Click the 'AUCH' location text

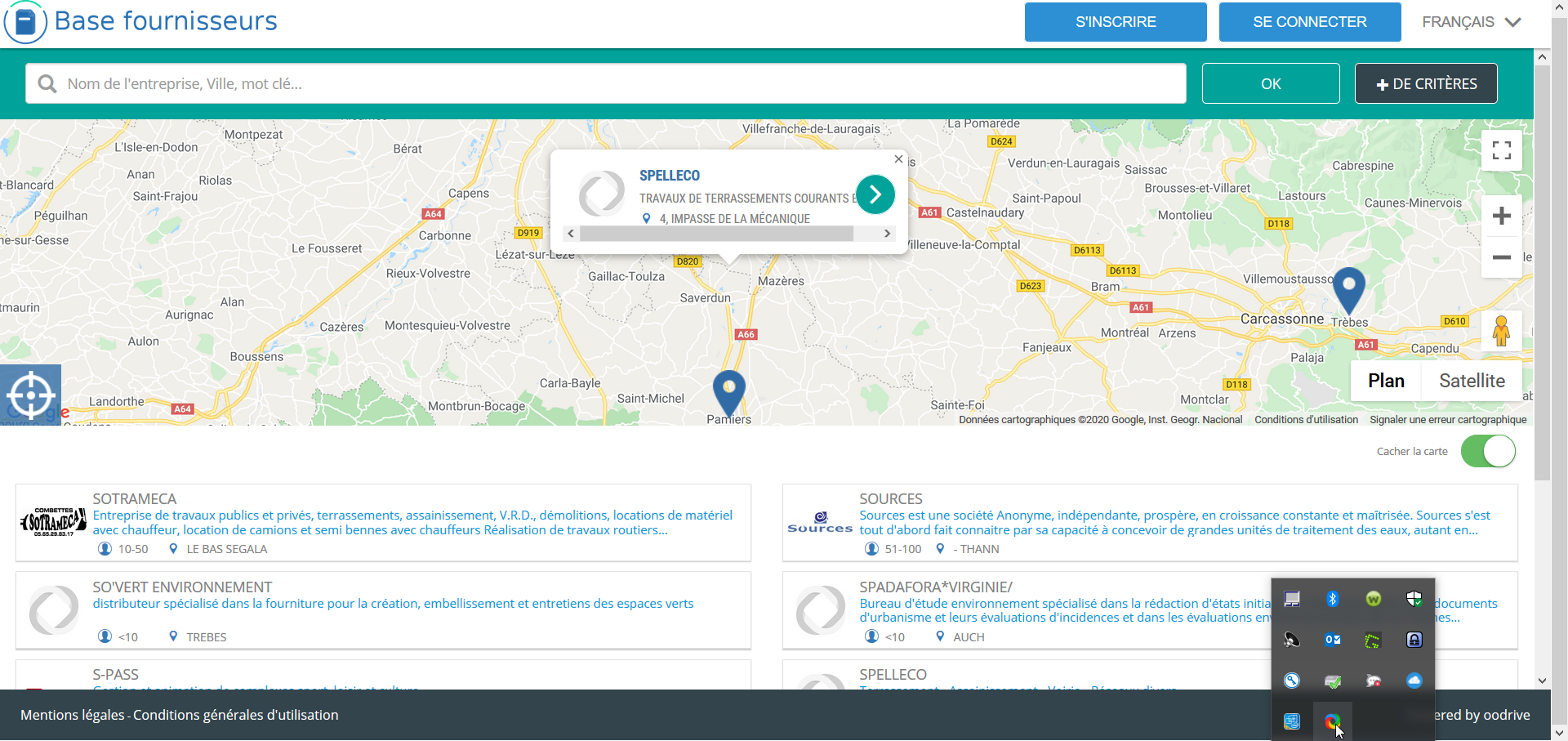[969, 637]
